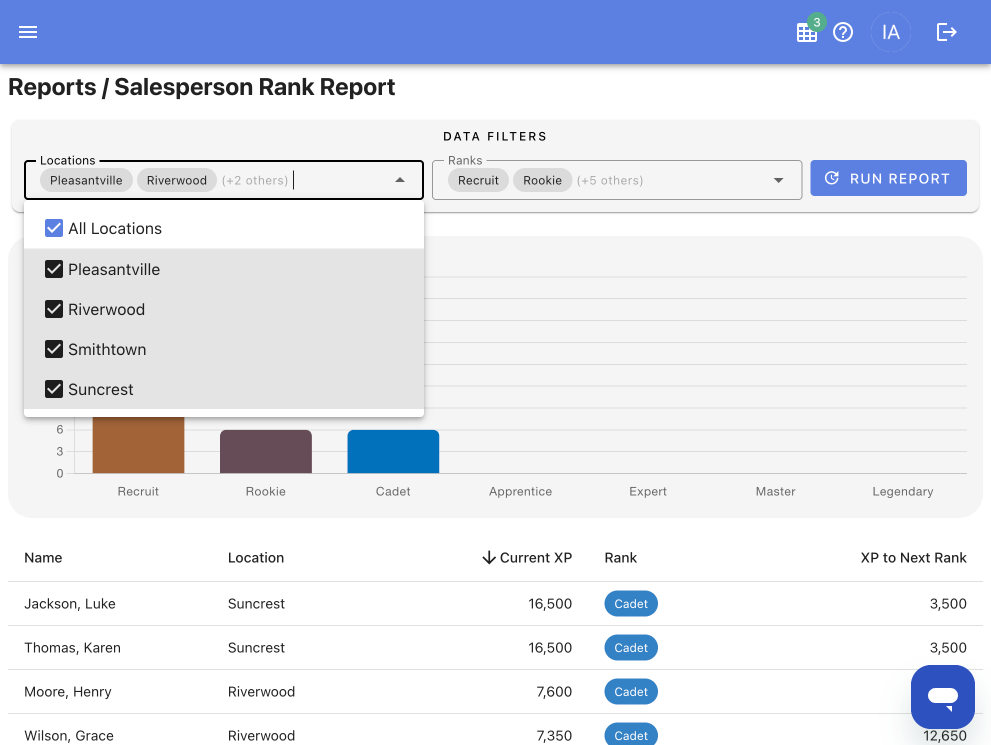
Task: Open the IA user avatar menu
Action: pos(891,32)
